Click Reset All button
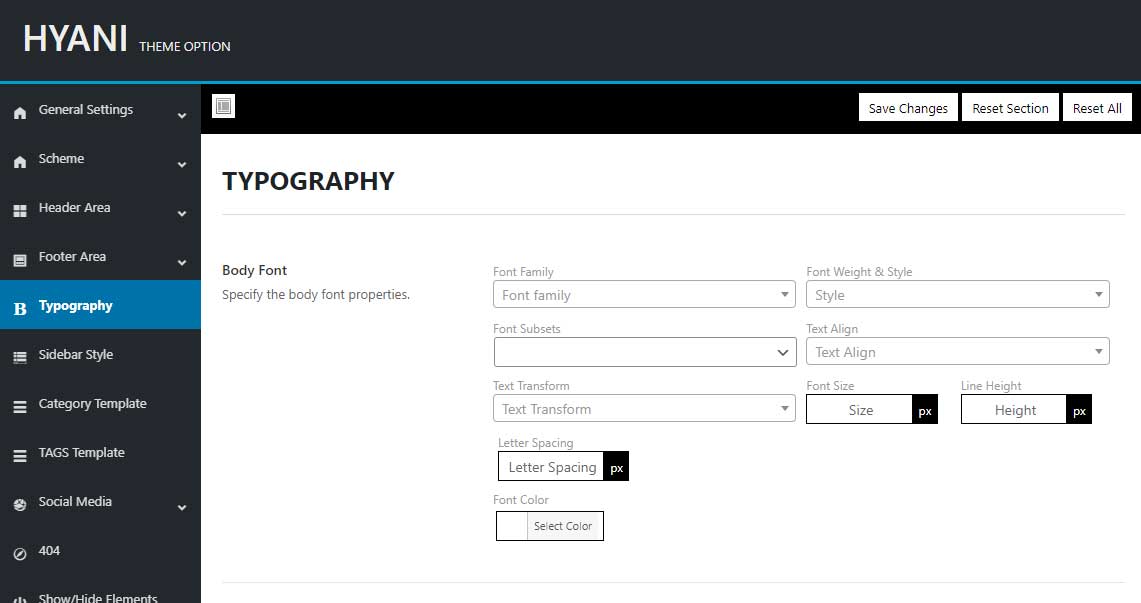 point(1097,108)
